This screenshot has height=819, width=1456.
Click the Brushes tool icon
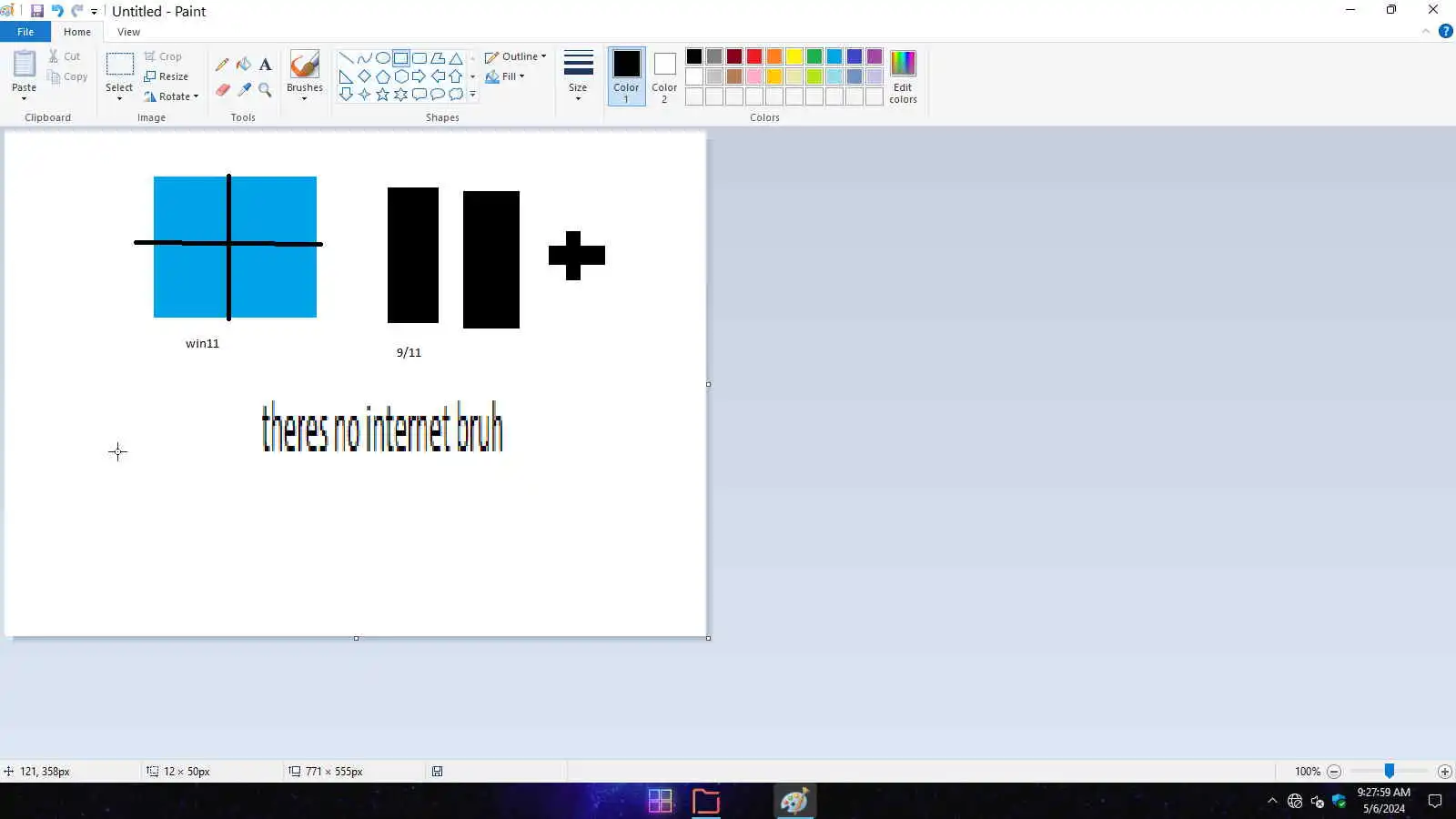(x=305, y=65)
